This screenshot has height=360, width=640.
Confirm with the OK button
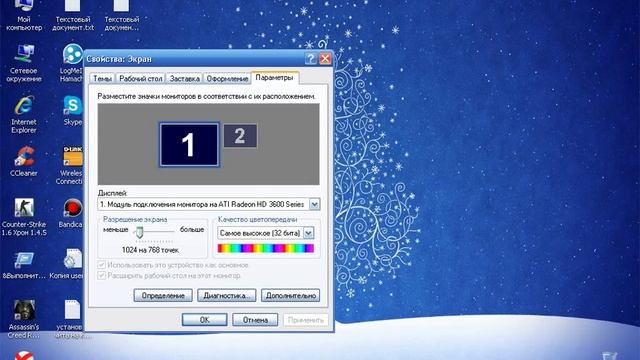[x=204, y=320]
